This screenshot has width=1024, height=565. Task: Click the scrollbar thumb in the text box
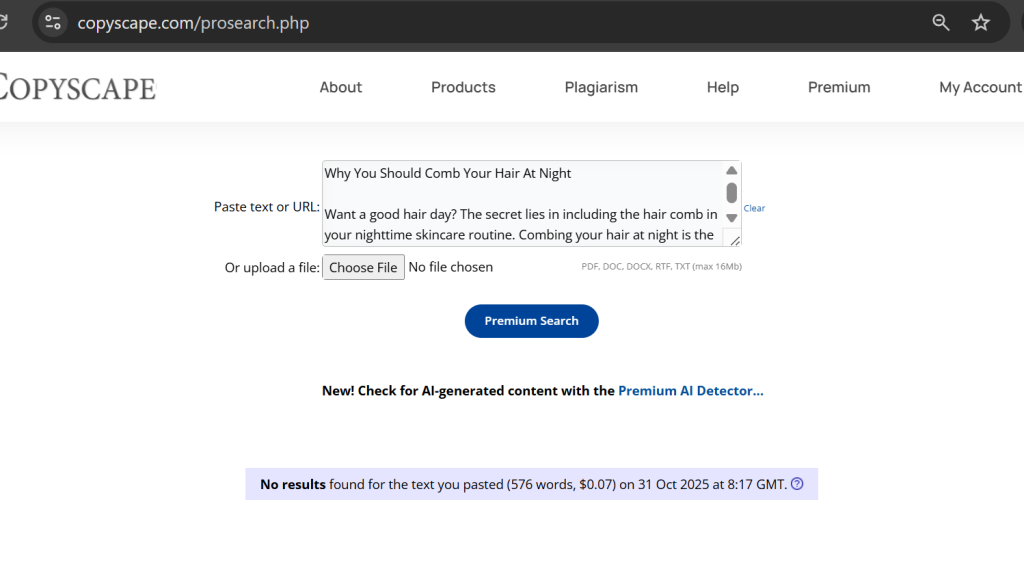[731, 193]
